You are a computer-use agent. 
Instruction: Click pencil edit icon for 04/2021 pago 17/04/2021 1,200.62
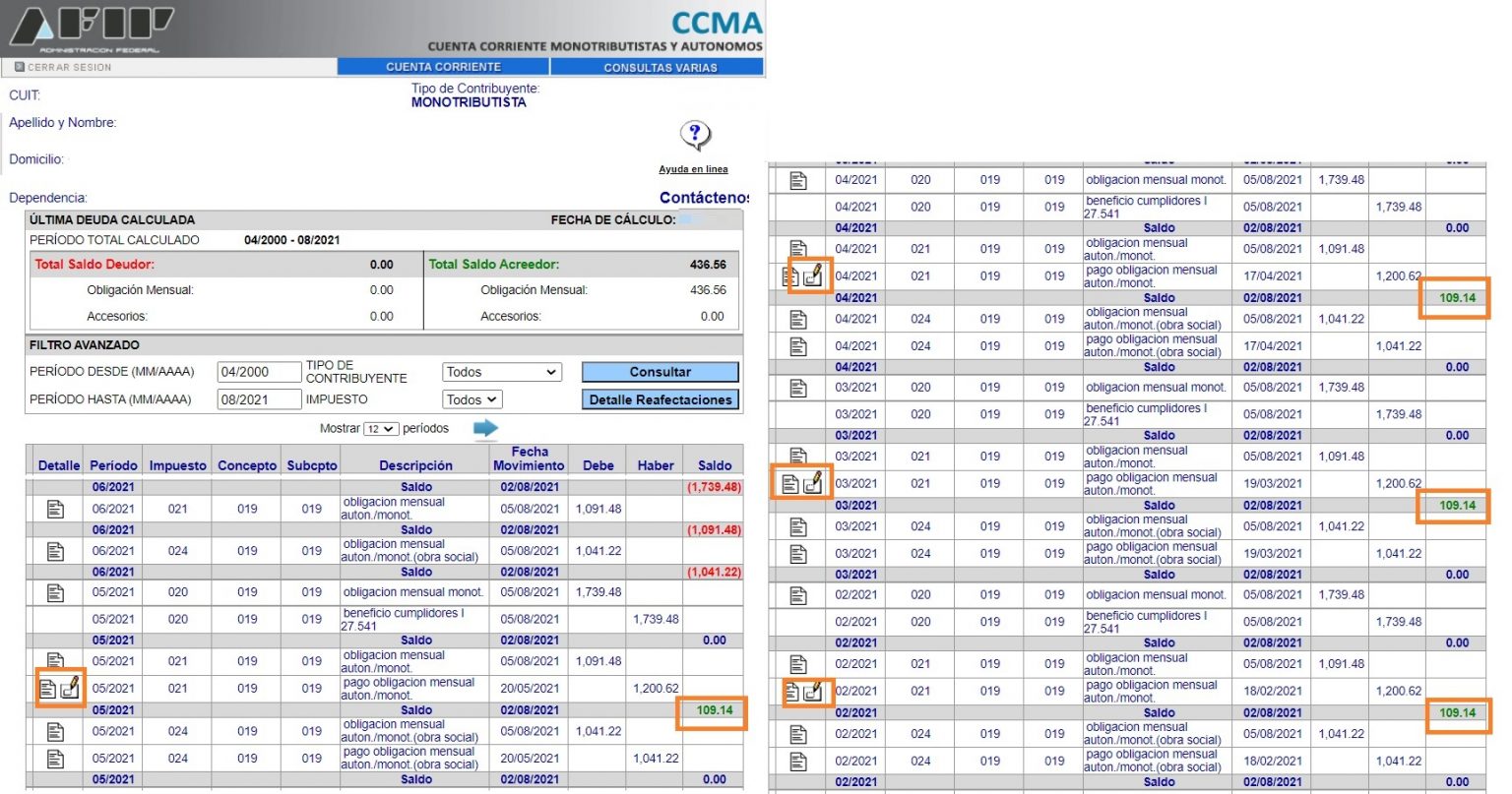[x=813, y=276]
